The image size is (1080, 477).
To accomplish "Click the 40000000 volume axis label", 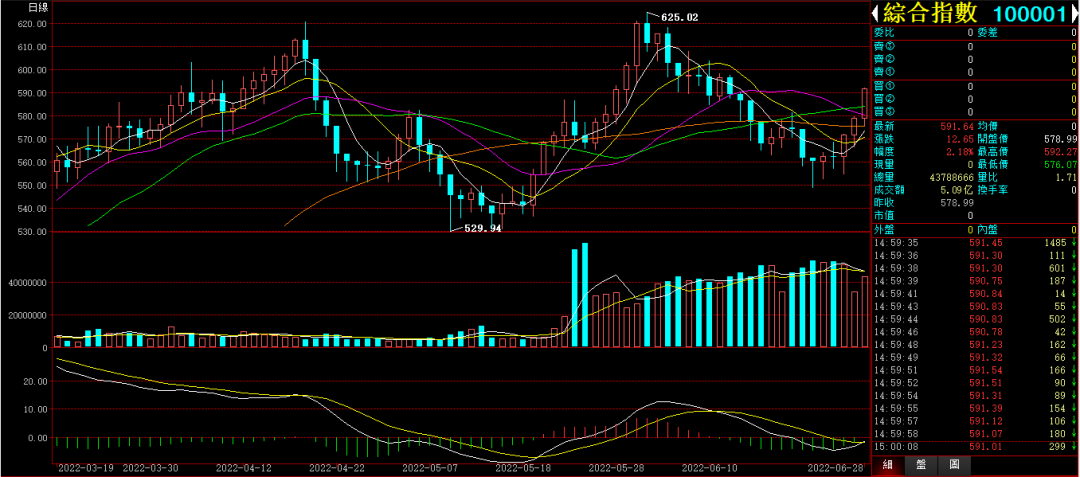I will point(27,282).
